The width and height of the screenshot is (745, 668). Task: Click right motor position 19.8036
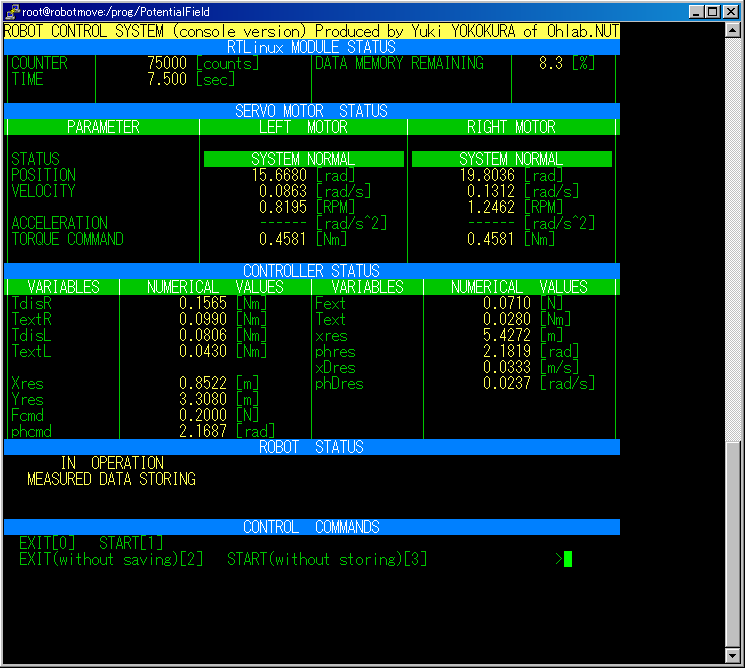(x=487, y=175)
